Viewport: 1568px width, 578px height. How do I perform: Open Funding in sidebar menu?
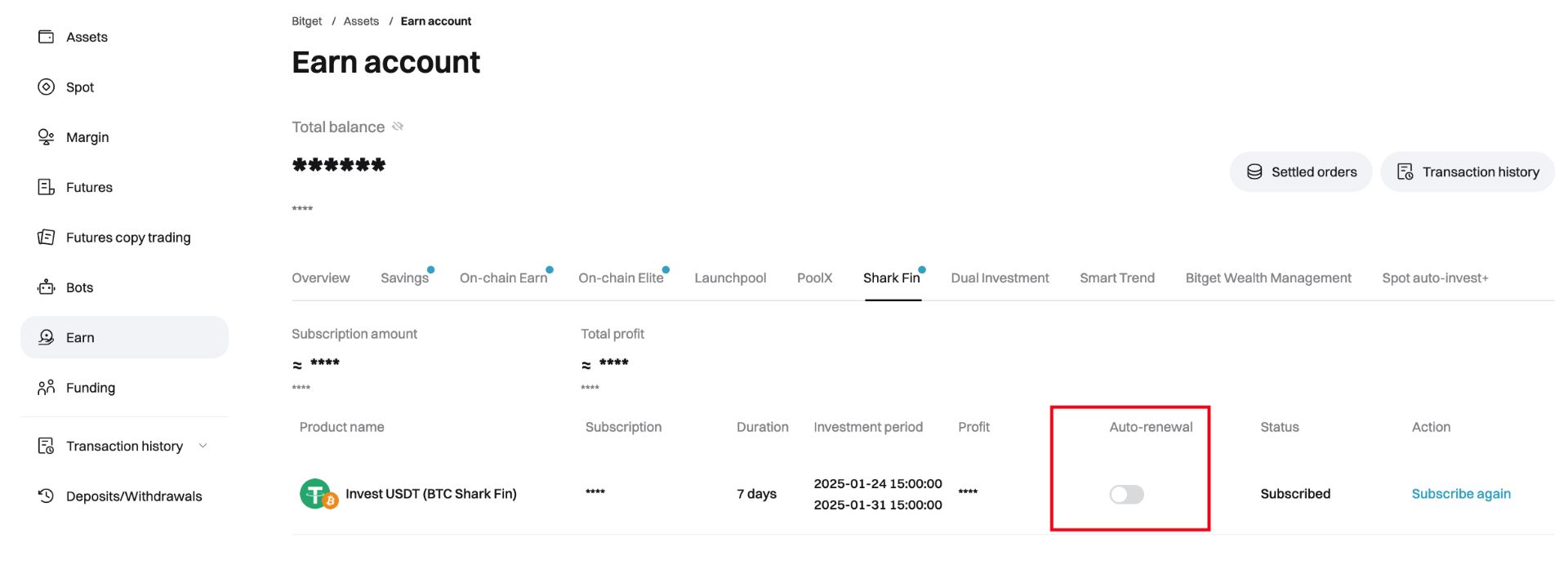(124, 387)
